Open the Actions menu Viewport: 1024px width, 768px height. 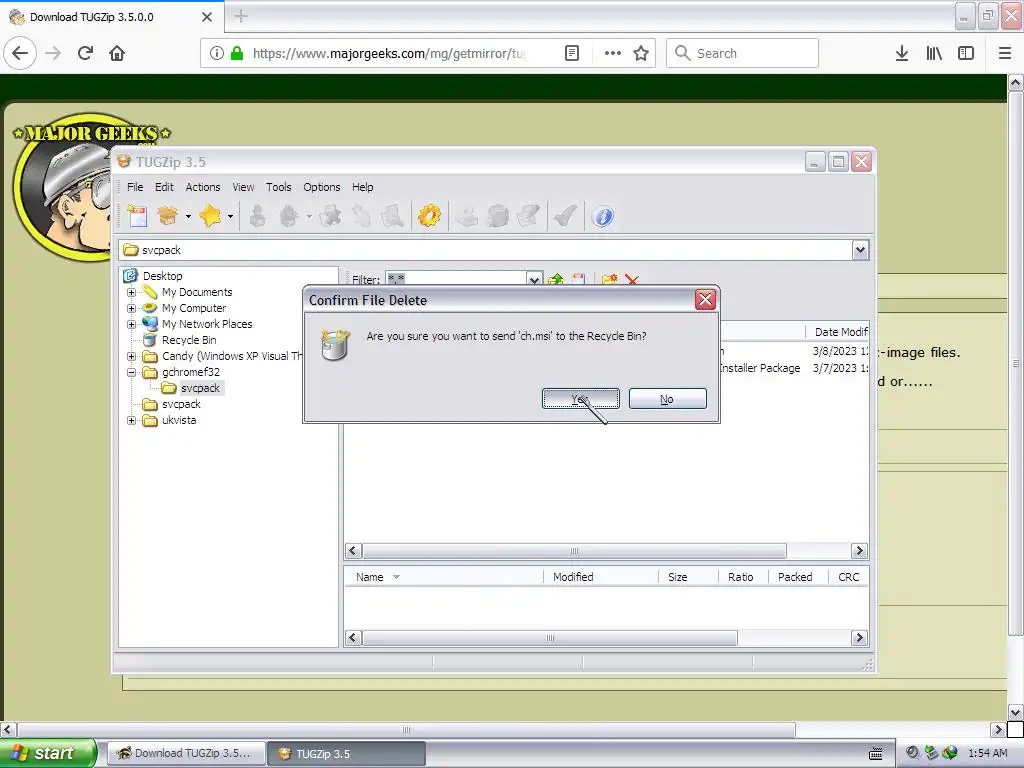(x=202, y=187)
